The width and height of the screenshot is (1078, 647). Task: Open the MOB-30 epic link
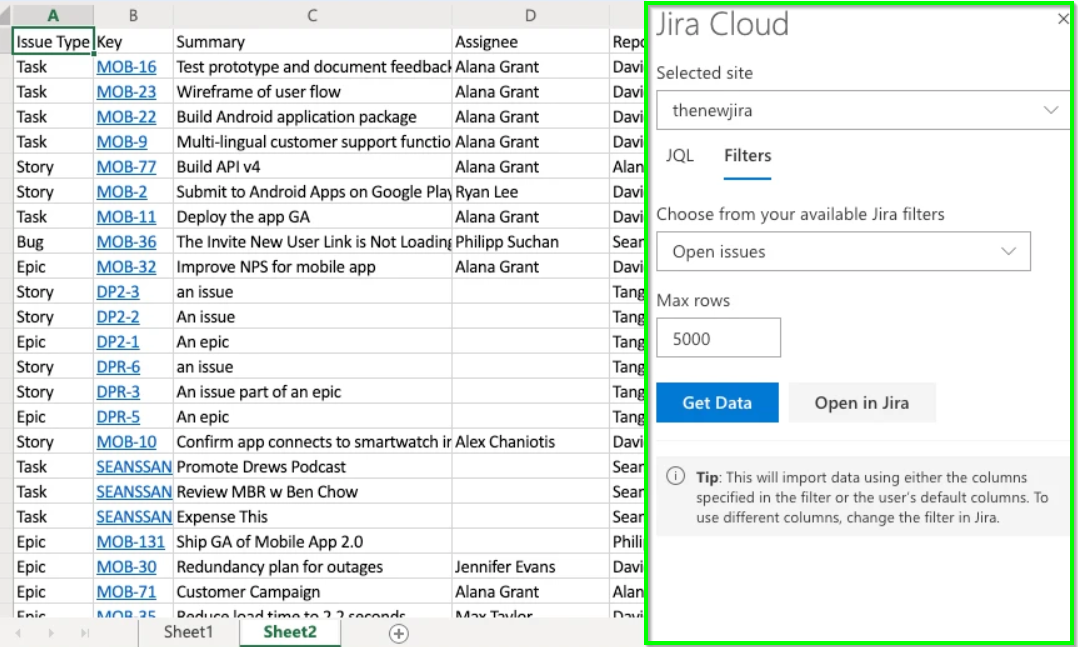[126, 567]
